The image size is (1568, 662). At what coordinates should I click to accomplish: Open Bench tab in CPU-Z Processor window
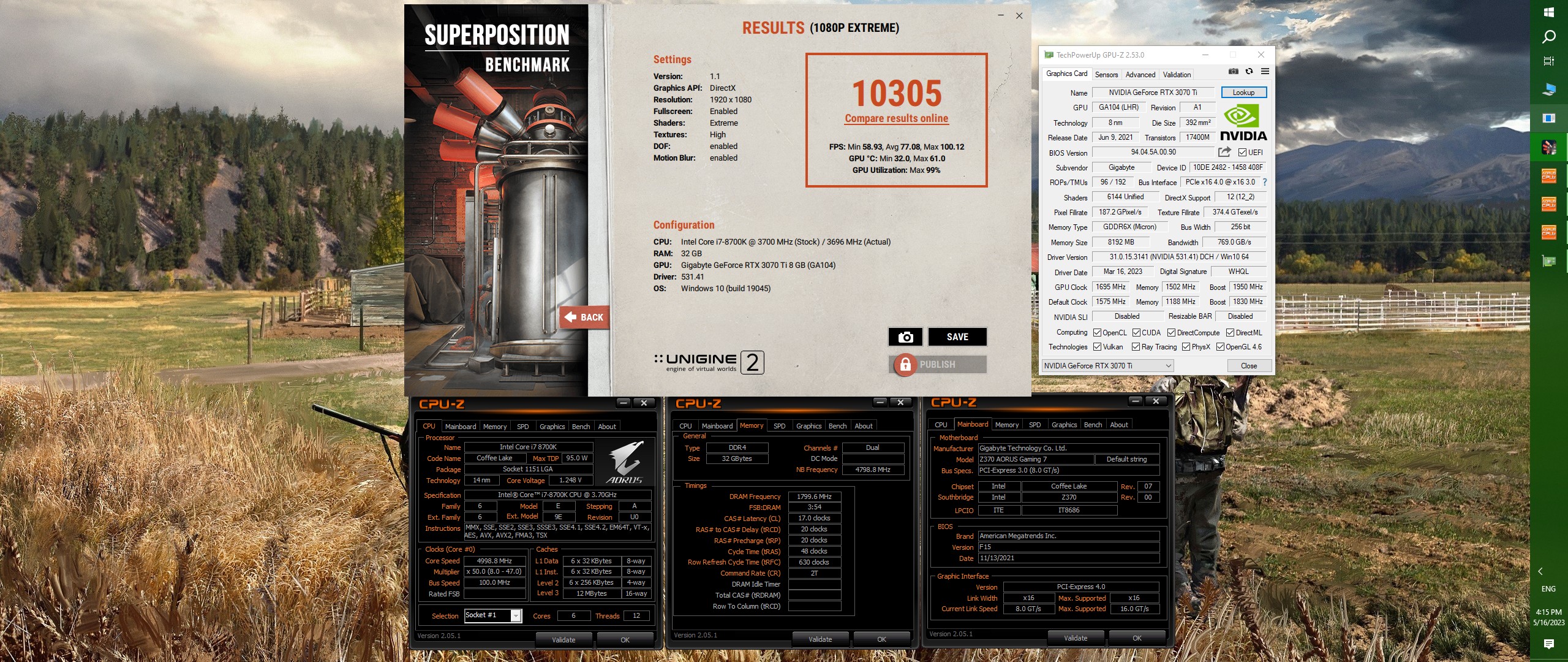pos(581,427)
